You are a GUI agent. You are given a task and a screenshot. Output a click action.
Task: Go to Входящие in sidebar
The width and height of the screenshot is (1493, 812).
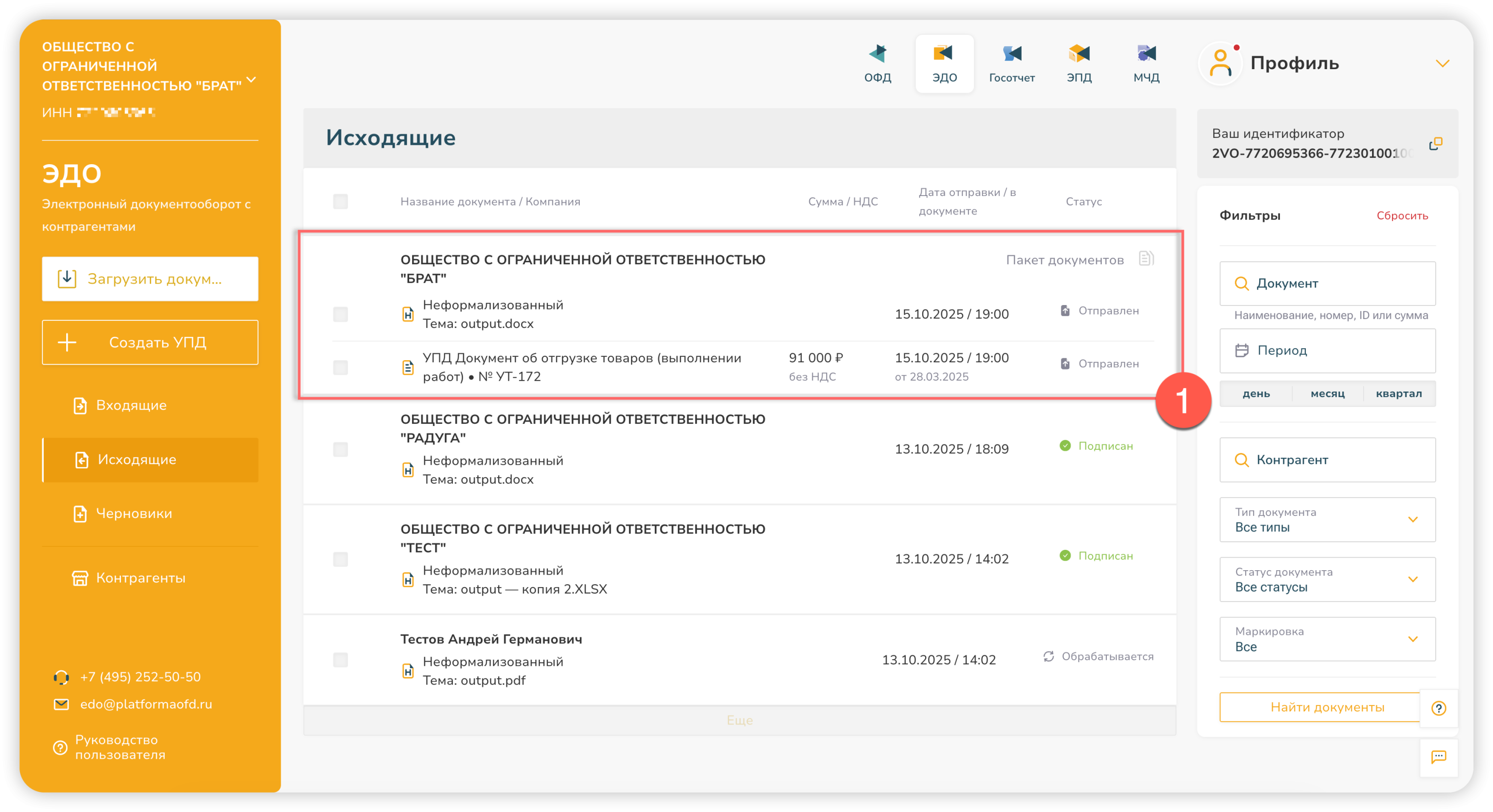click(x=131, y=405)
